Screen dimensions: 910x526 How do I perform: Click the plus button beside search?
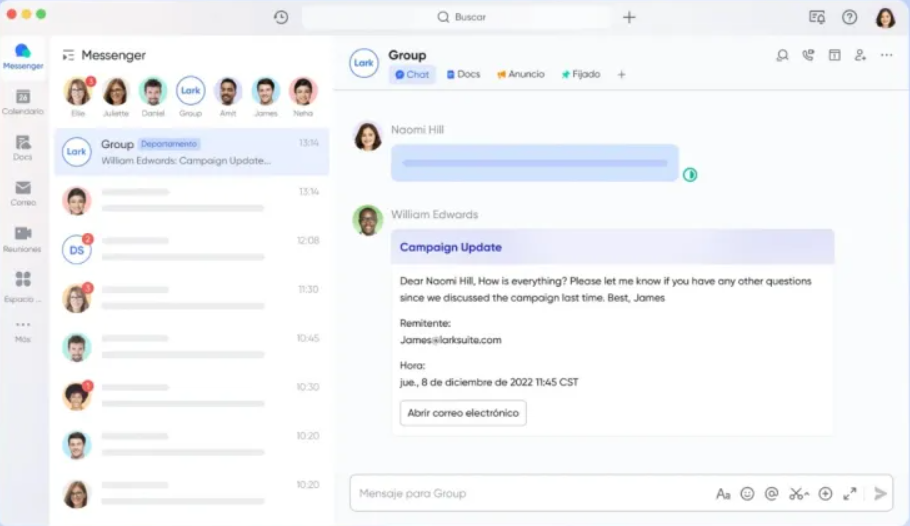pyautogui.click(x=629, y=17)
